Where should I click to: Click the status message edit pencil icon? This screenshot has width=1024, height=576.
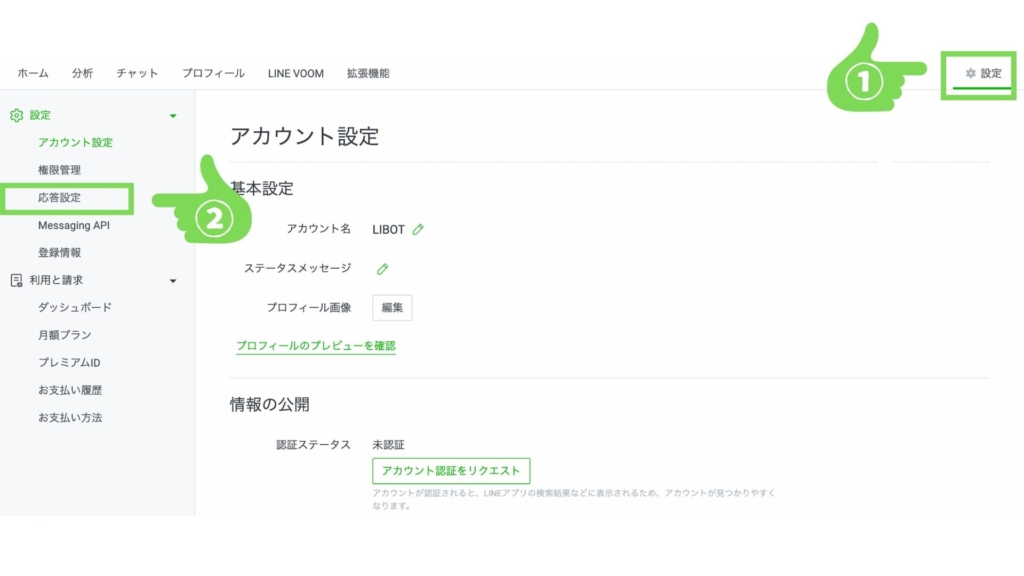click(382, 269)
